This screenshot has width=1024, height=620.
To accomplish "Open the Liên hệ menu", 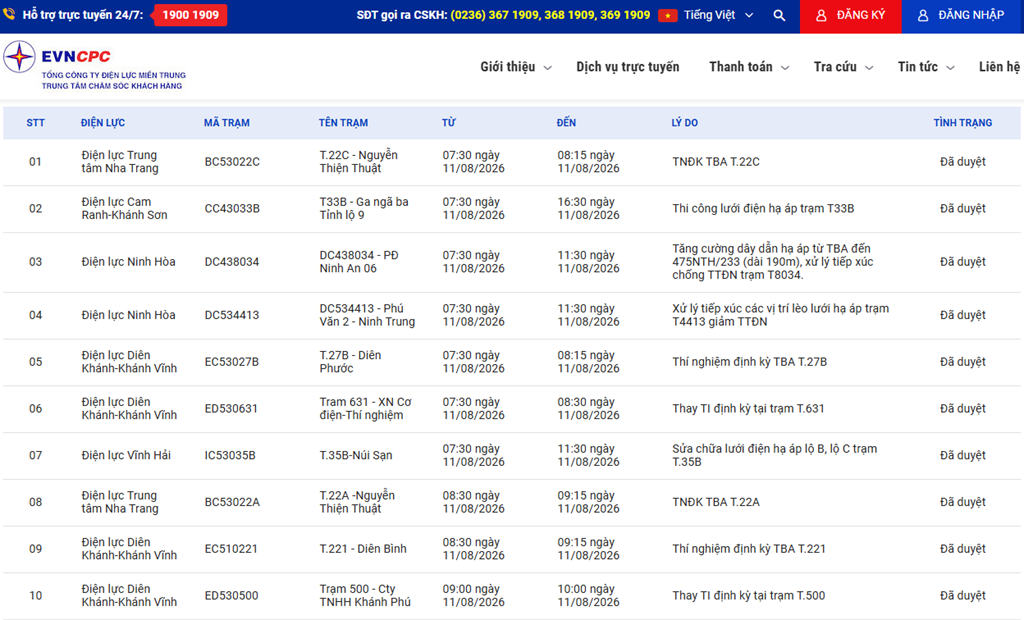I will [x=999, y=67].
